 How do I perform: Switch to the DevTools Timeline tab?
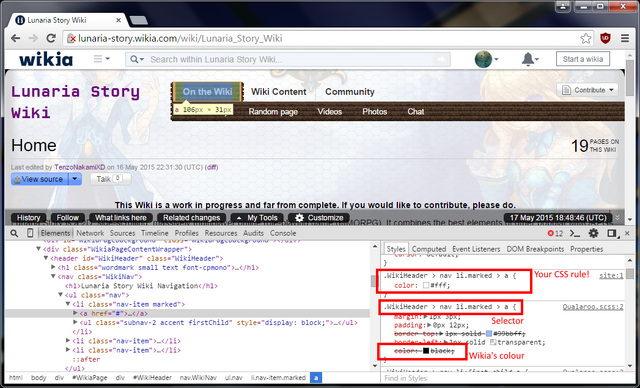pyautogui.click(x=155, y=233)
